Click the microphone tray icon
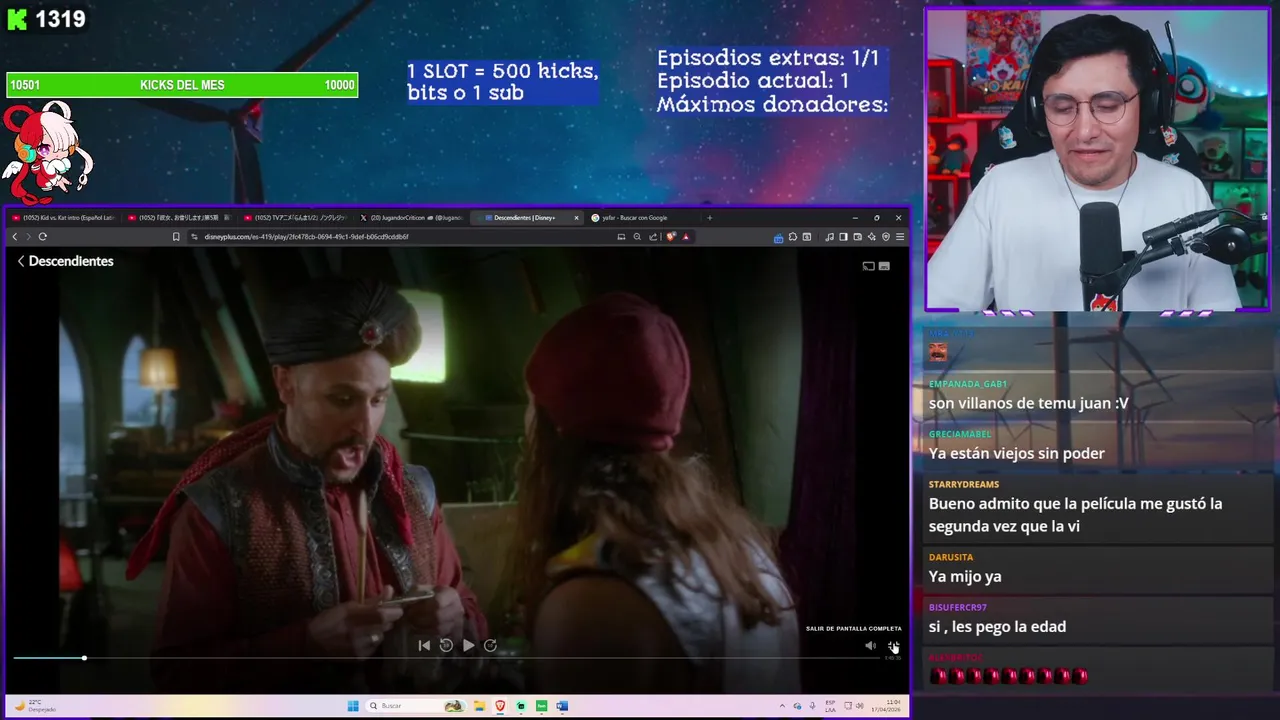The image size is (1280, 720). pyautogui.click(x=812, y=705)
